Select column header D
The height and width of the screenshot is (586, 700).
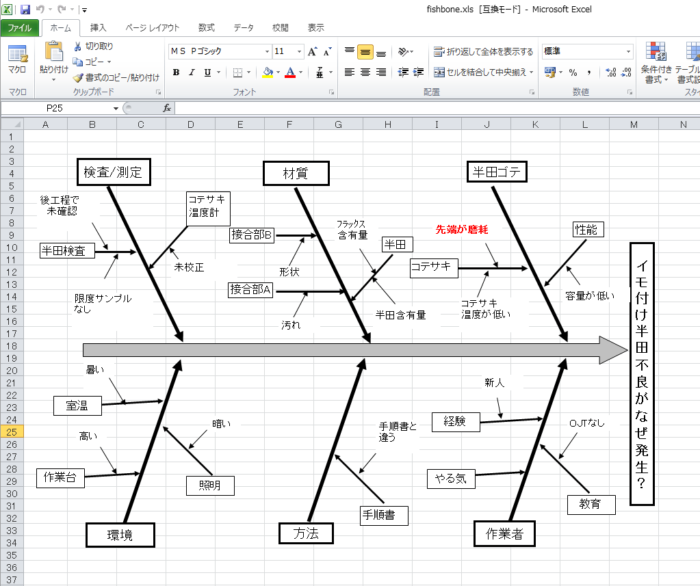tap(191, 125)
